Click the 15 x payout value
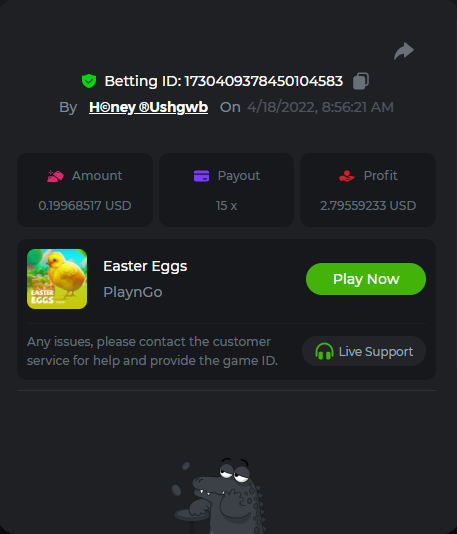Viewport: 457px width, 534px height. coord(226,206)
